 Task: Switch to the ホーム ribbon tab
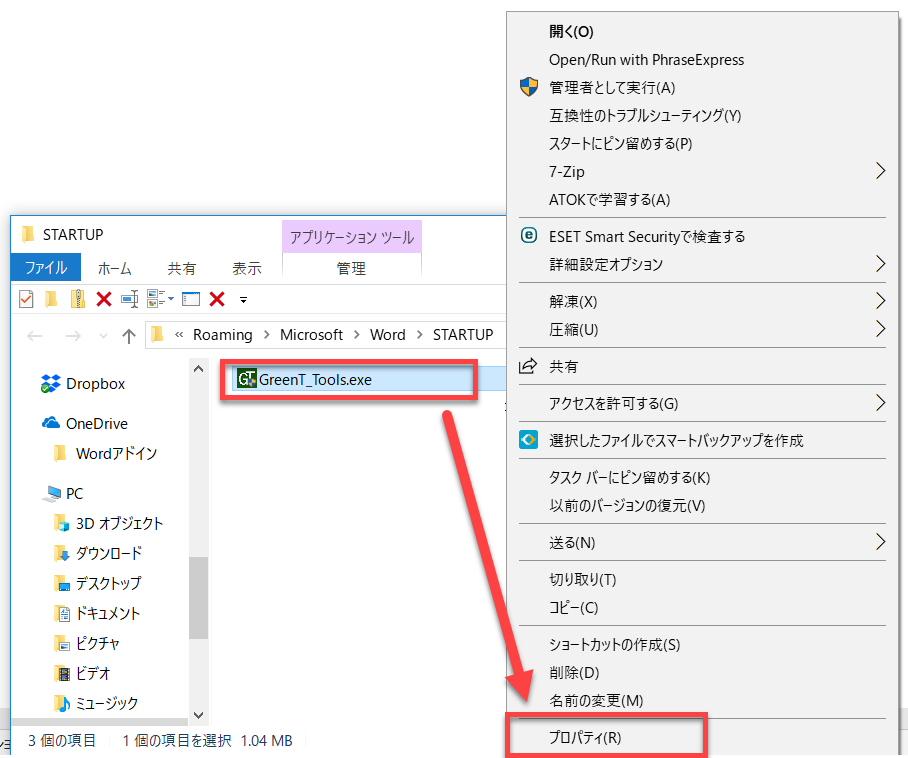(114, 268)
